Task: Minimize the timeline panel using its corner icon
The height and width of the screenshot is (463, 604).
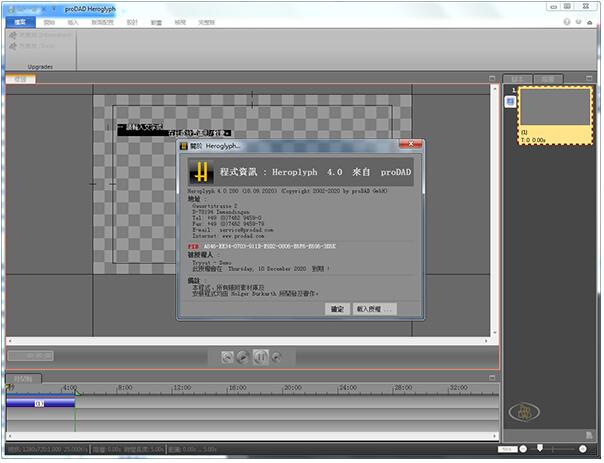Action: point(492,378)
